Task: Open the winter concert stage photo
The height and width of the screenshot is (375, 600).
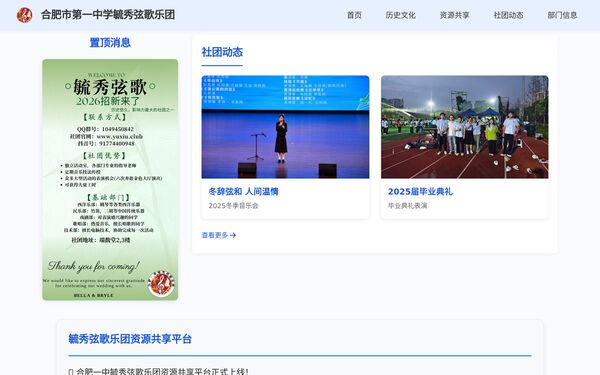Action: tap(285, 127)
